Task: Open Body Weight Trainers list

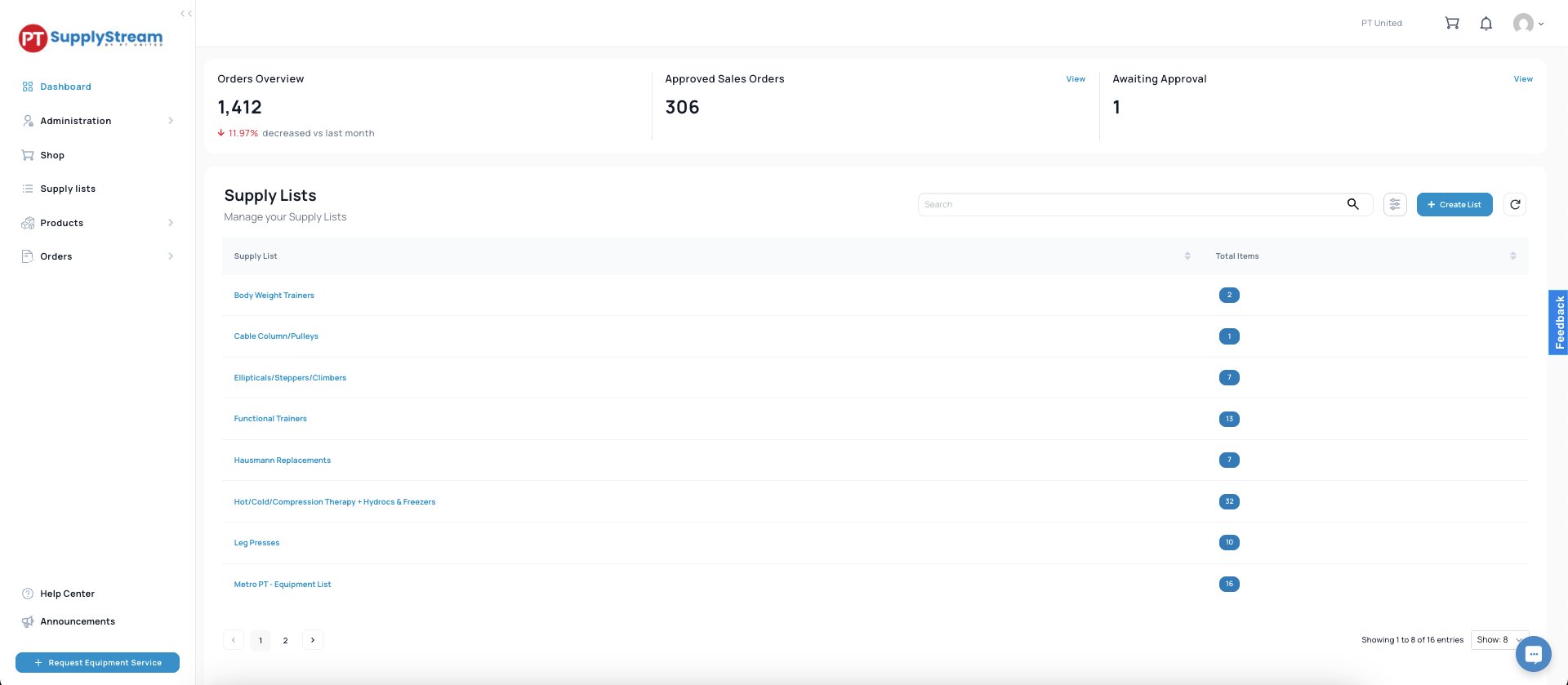Action: tap(274, 296)
